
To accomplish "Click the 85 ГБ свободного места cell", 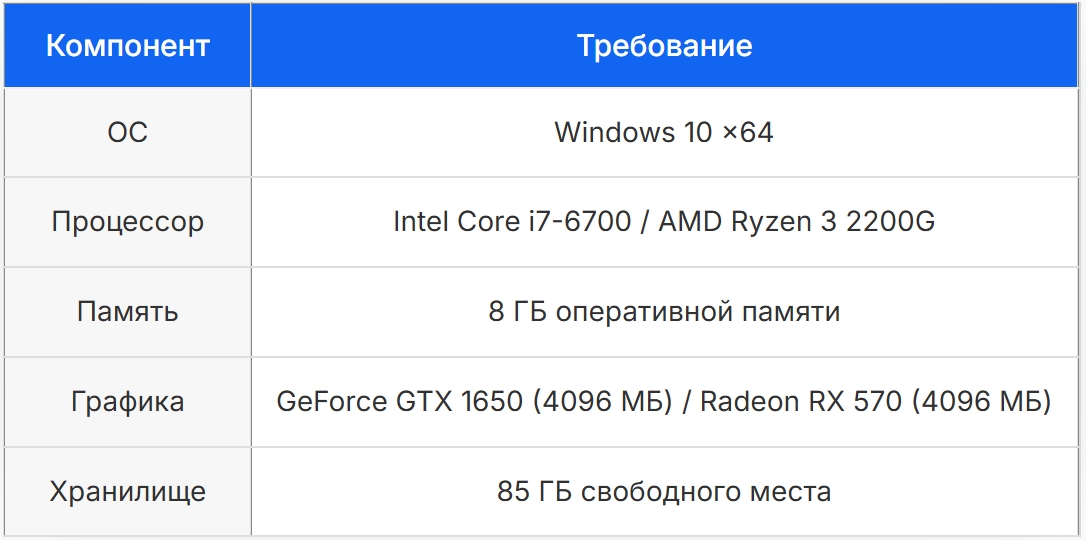I will tap(665, 492).
